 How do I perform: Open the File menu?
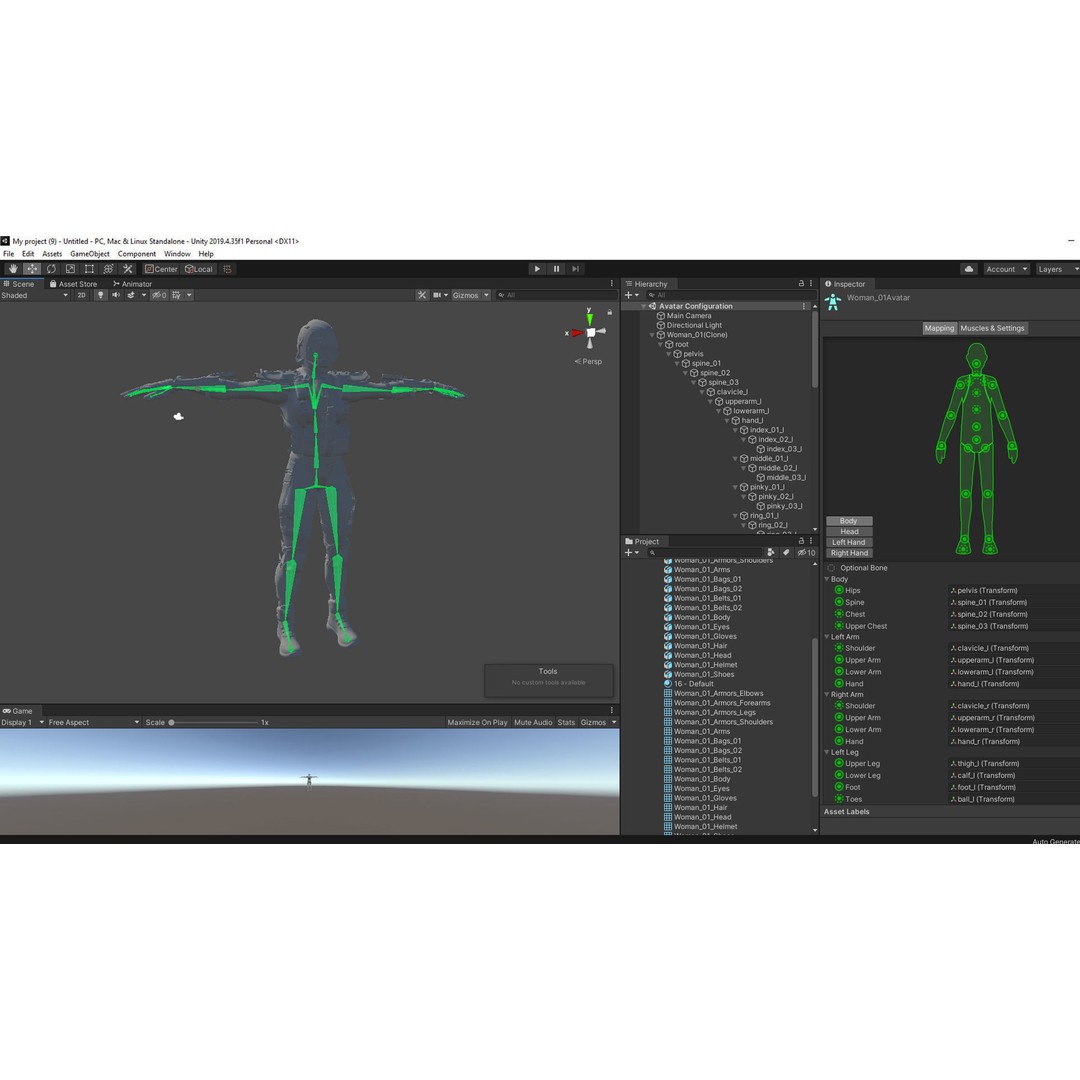(9, 254)
